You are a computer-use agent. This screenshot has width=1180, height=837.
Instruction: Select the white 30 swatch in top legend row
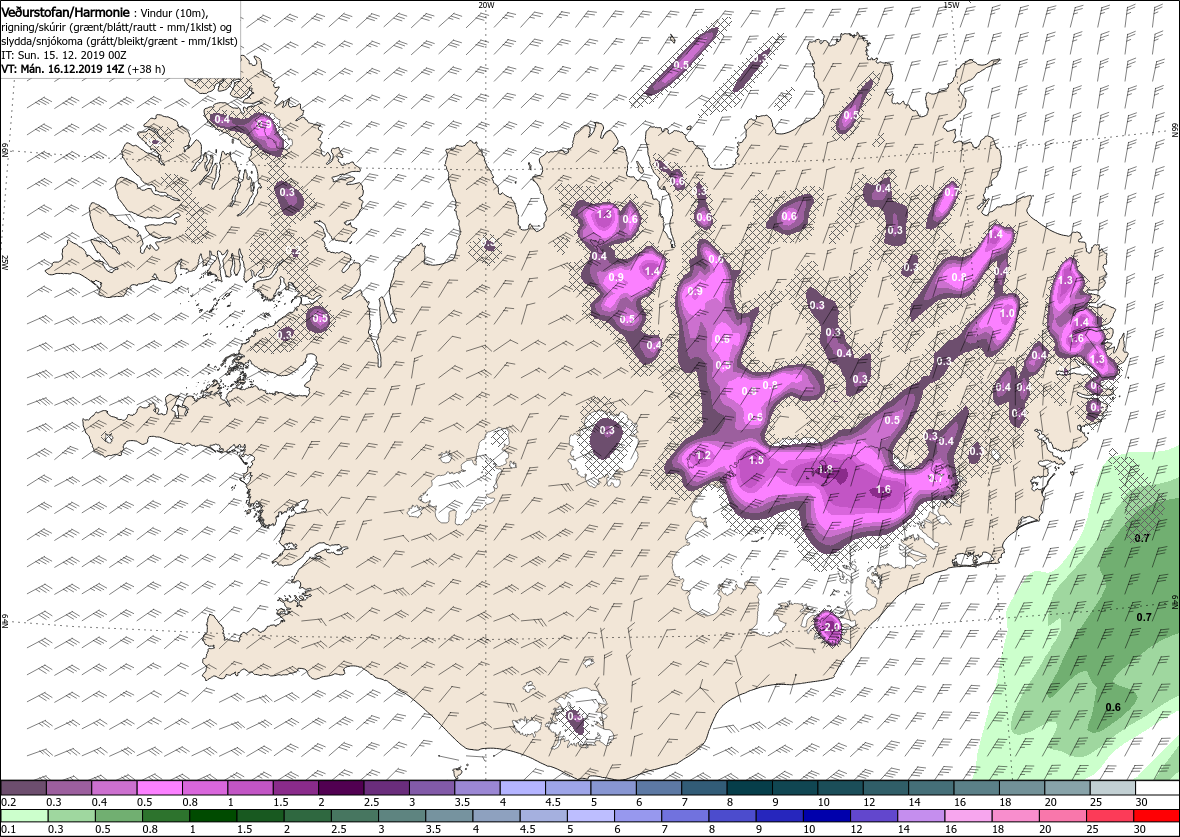tap(1157, 788)
